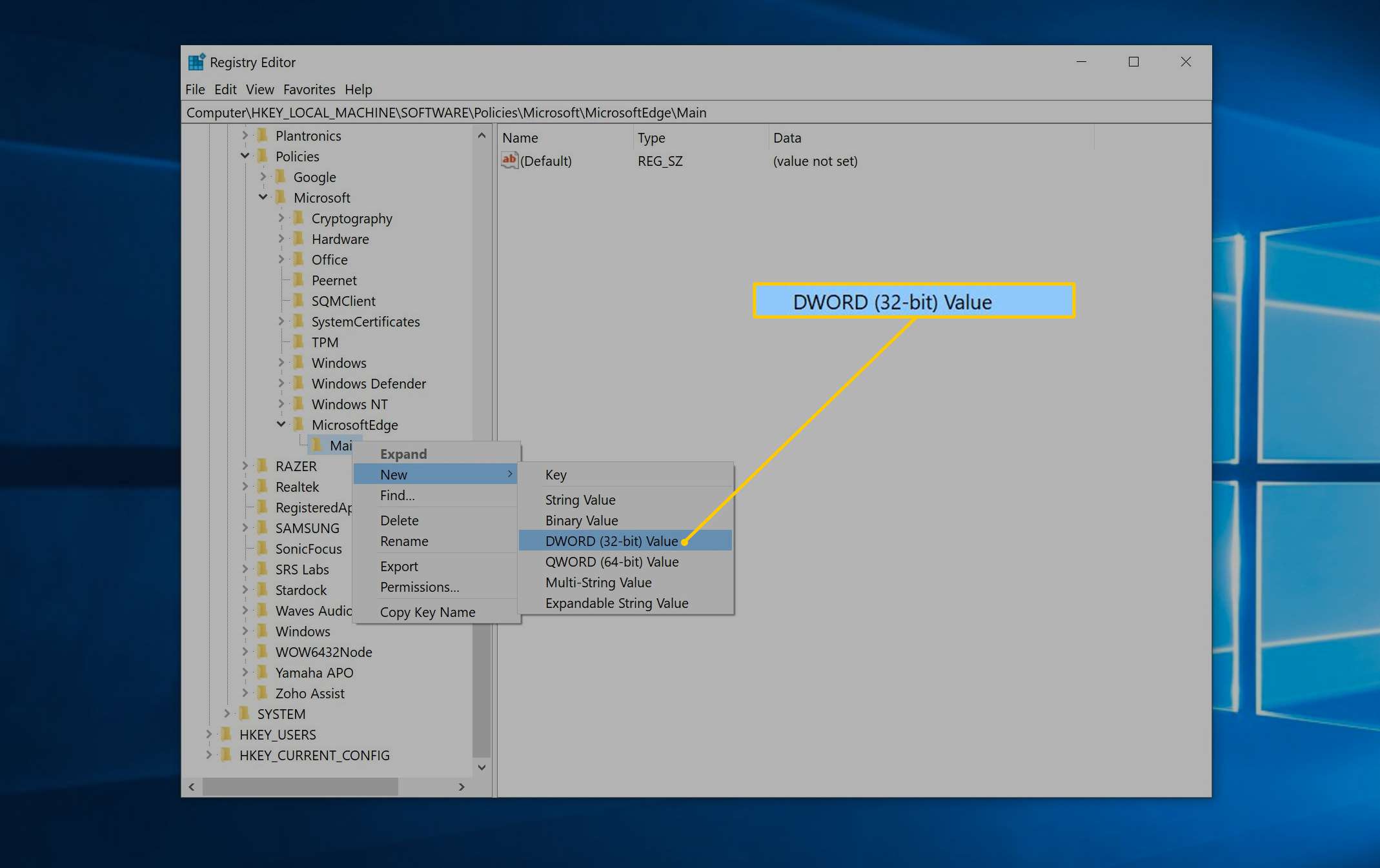
Task: Expand the HKEY_USERS hive
Action: (x=208, y=734)
